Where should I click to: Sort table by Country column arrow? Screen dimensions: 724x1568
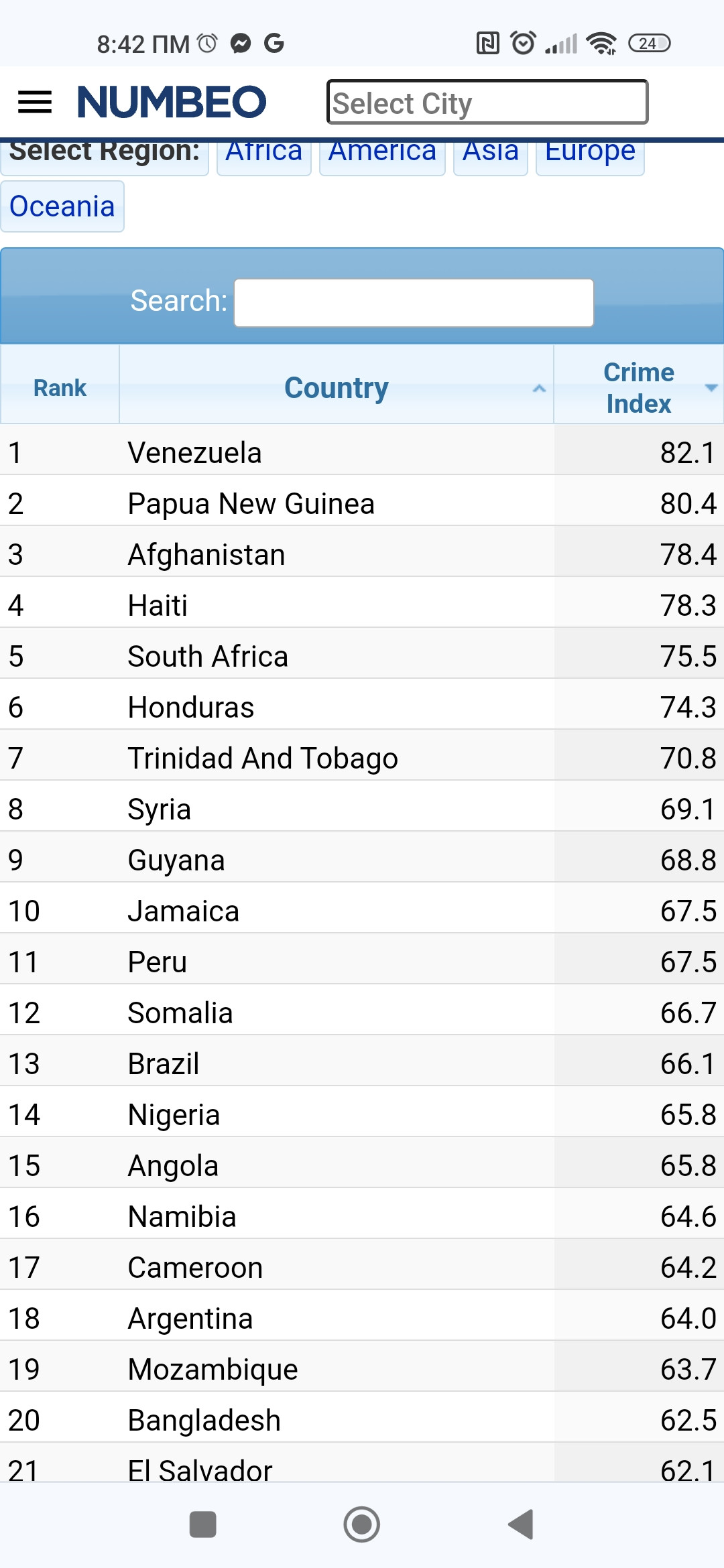pos(539,389)
